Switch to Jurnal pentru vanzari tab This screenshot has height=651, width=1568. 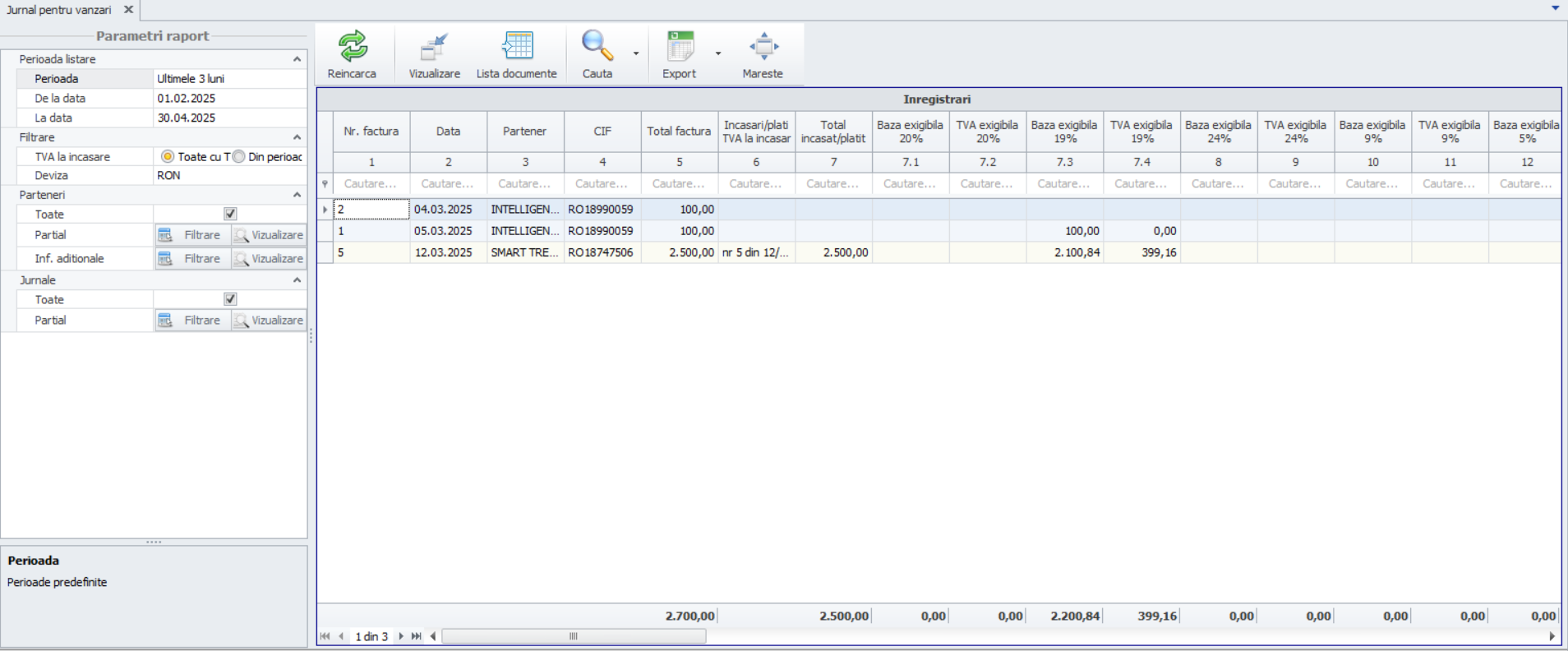pyautogui.click(x=59, y=10)
